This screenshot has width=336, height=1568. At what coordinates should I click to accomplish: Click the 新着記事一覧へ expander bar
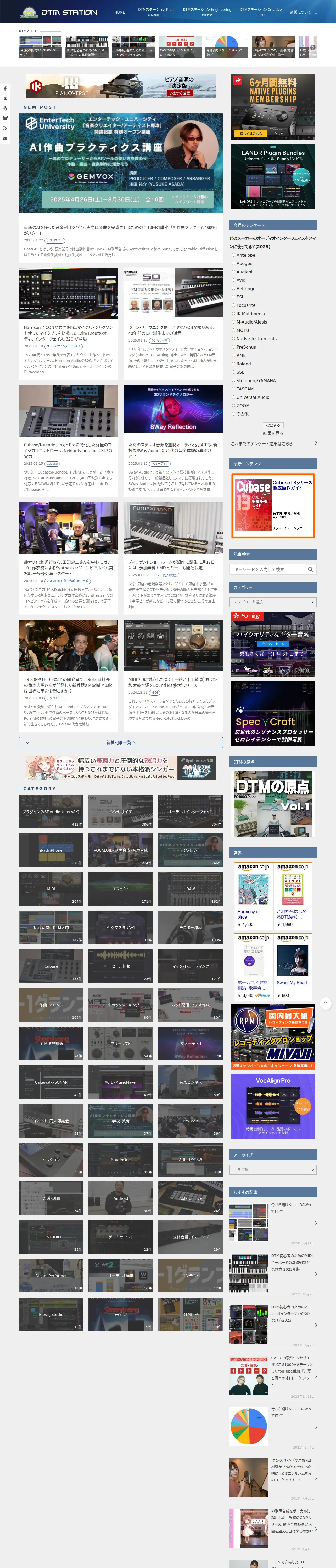[x=121, y=743]
